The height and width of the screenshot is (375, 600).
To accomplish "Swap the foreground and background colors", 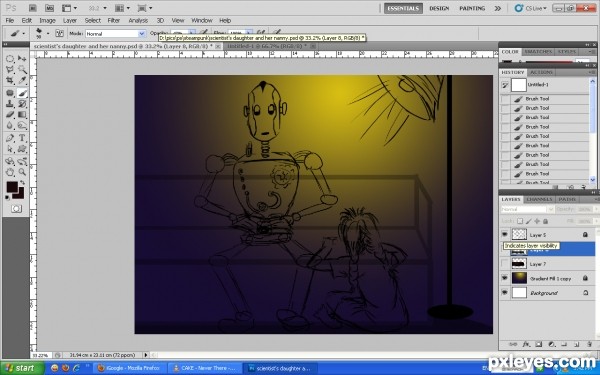I will 22,183.
